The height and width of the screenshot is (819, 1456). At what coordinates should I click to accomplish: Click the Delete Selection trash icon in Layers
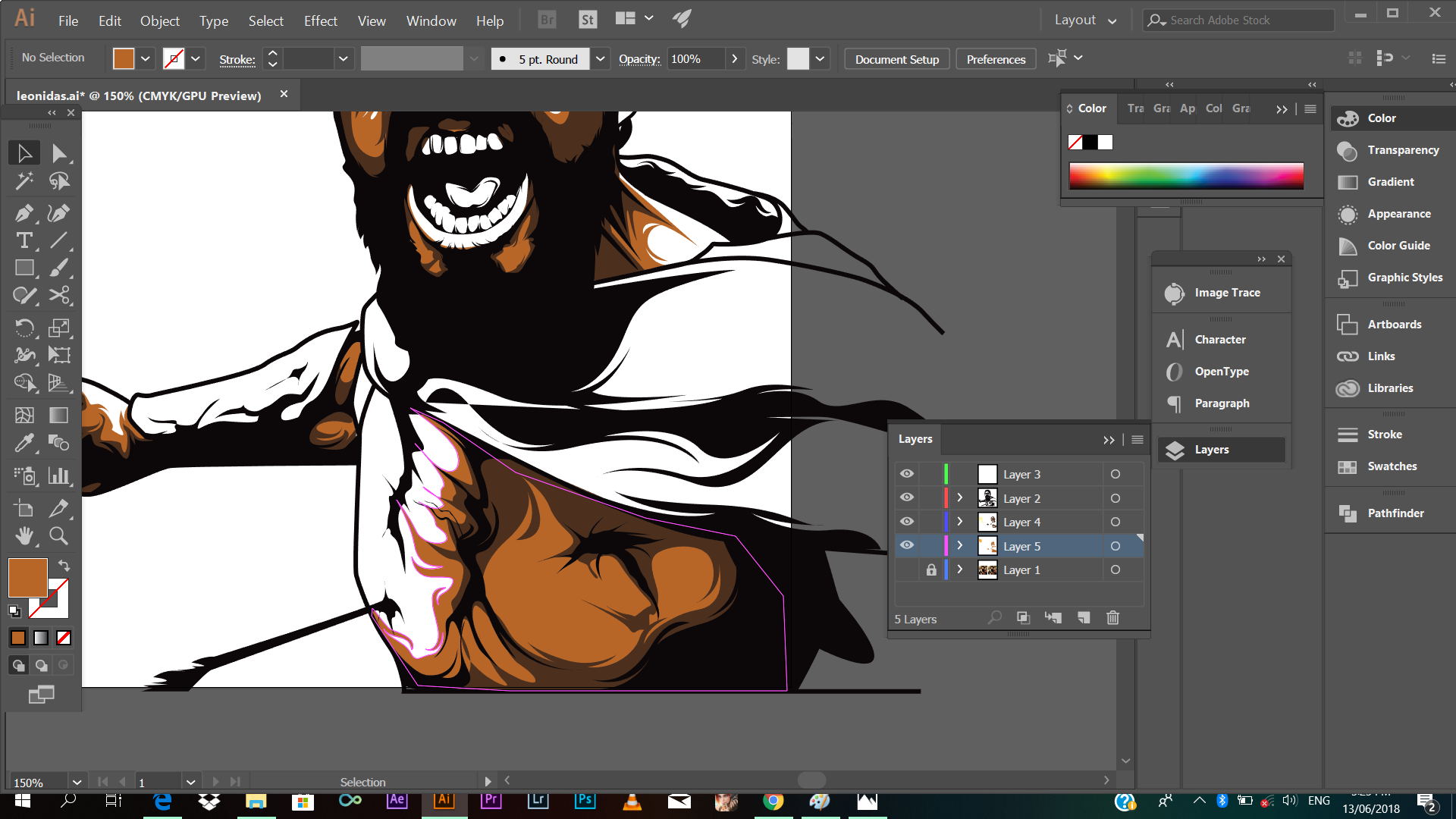coord(1112,618)
